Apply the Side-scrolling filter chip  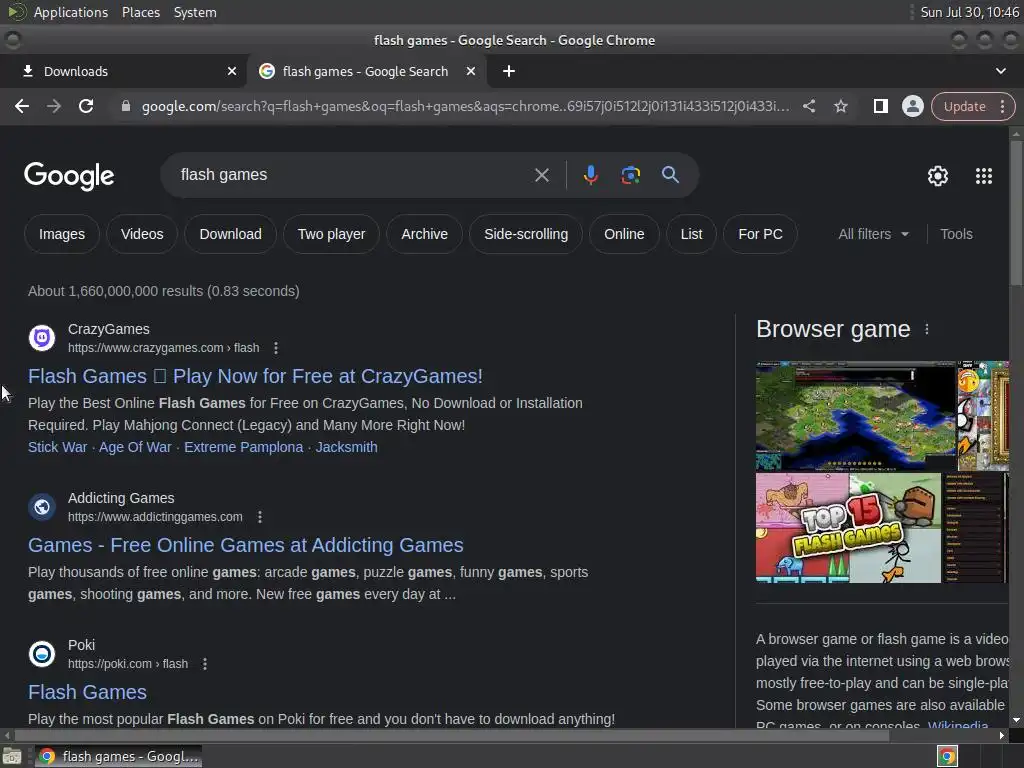526,234
